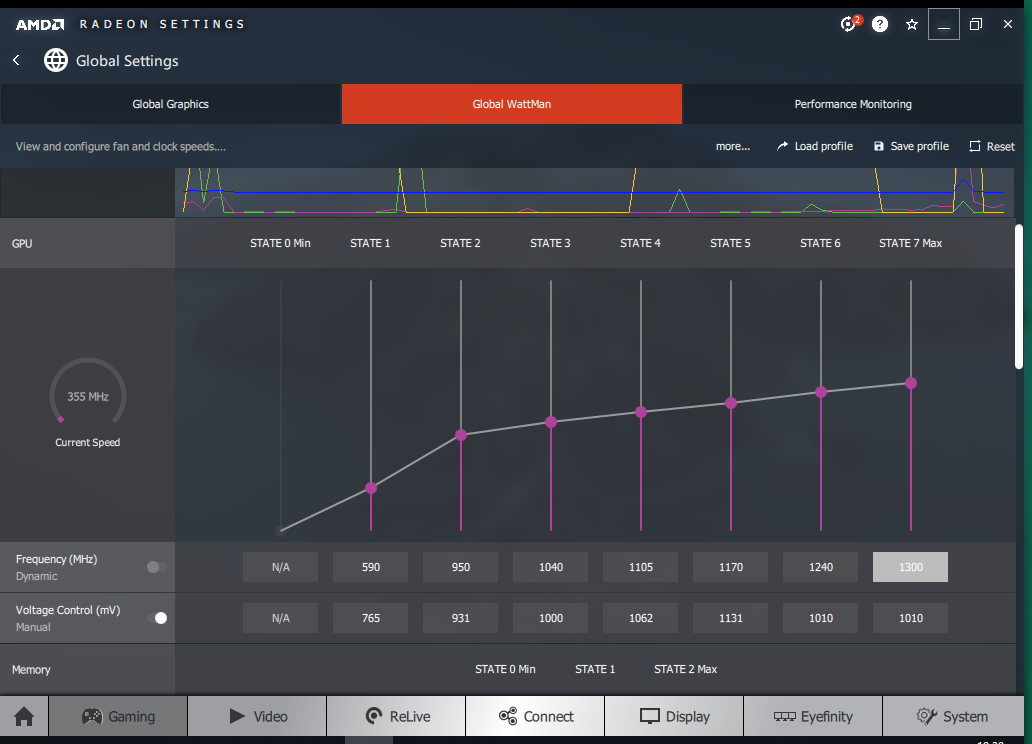Click the Memory STATE 2 Max label
The height and width of the screenshot is (744, 1032).
point(685,669)
